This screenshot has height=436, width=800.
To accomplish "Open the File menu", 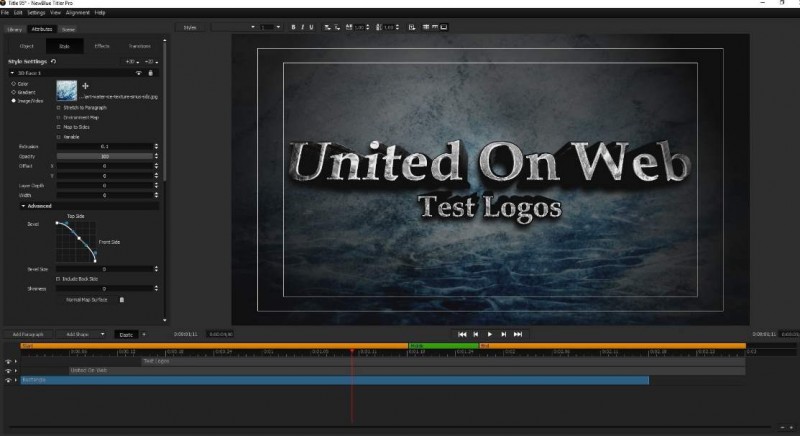I will tap(5, 13).
